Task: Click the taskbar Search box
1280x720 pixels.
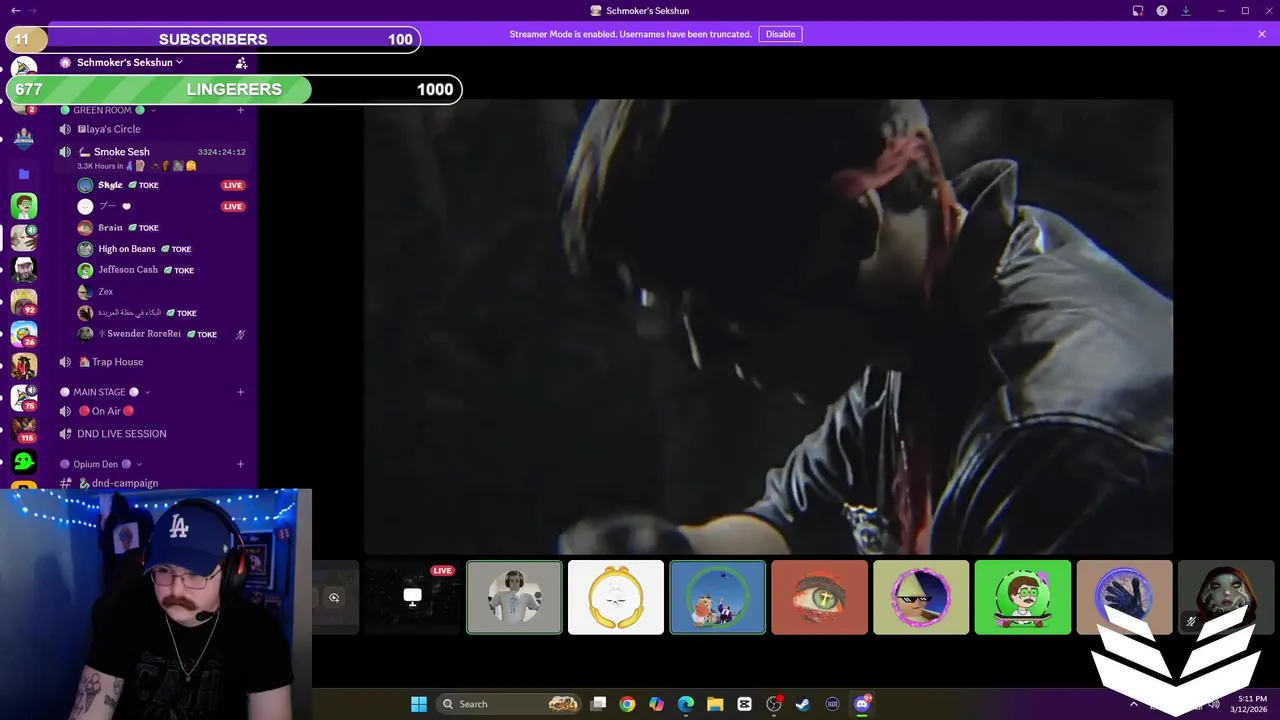Action: pos(510,704)
